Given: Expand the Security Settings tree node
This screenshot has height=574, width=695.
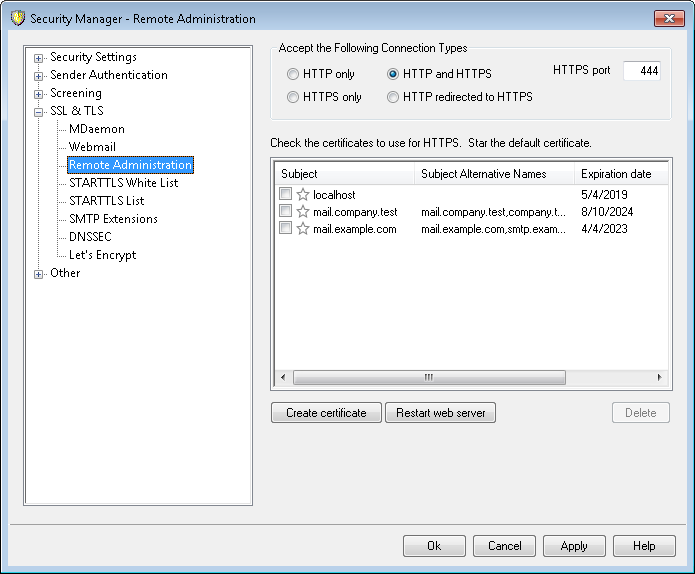Looking at the screenshot, I should coord(39,58).
